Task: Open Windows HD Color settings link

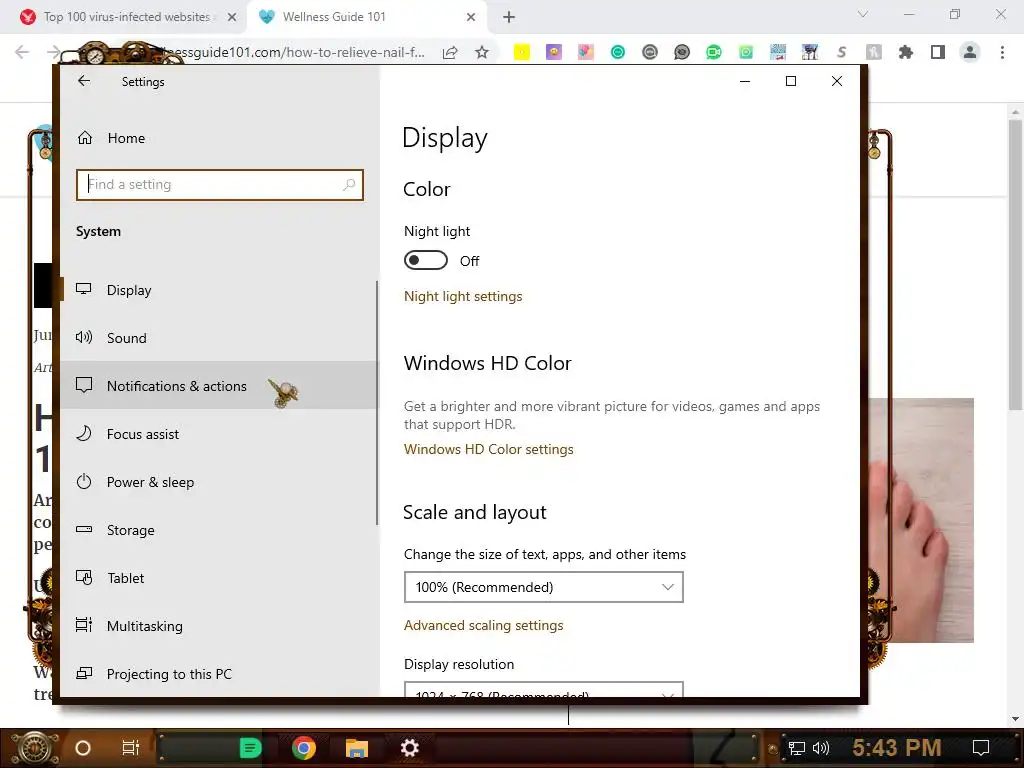Action: tap(488, 449)
